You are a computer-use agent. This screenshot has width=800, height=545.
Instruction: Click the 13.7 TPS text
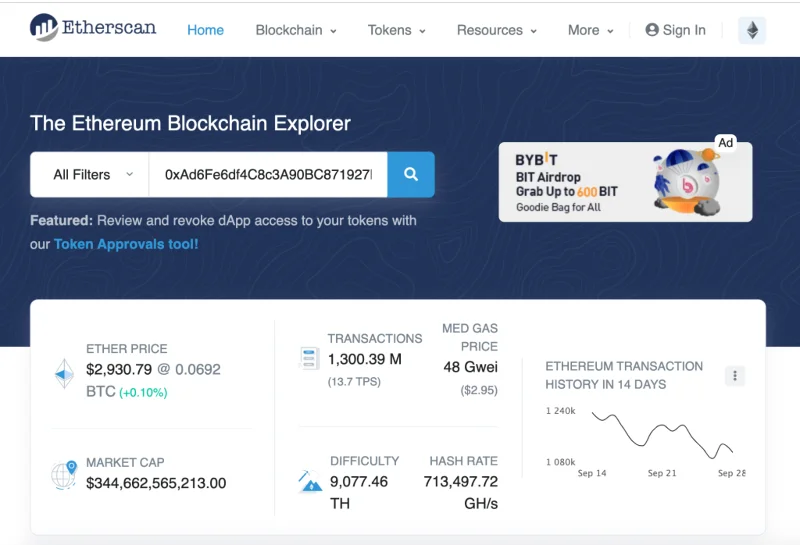[354, 382]
